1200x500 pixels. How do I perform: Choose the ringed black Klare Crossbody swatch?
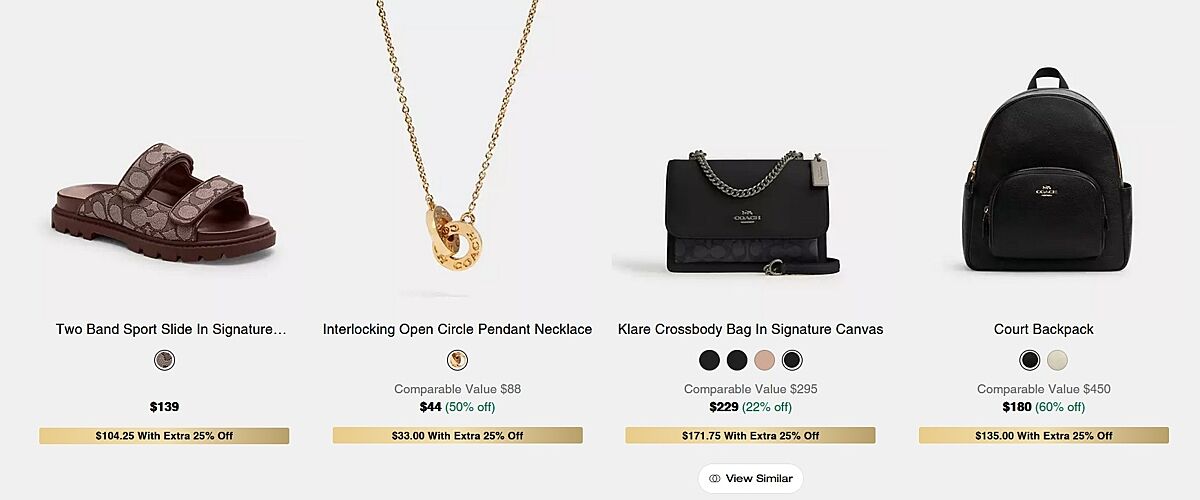(792, 360)
